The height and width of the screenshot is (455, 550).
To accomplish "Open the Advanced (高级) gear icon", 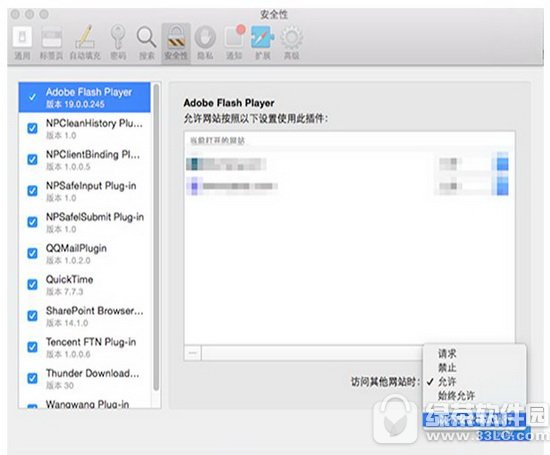I will 291,42.
